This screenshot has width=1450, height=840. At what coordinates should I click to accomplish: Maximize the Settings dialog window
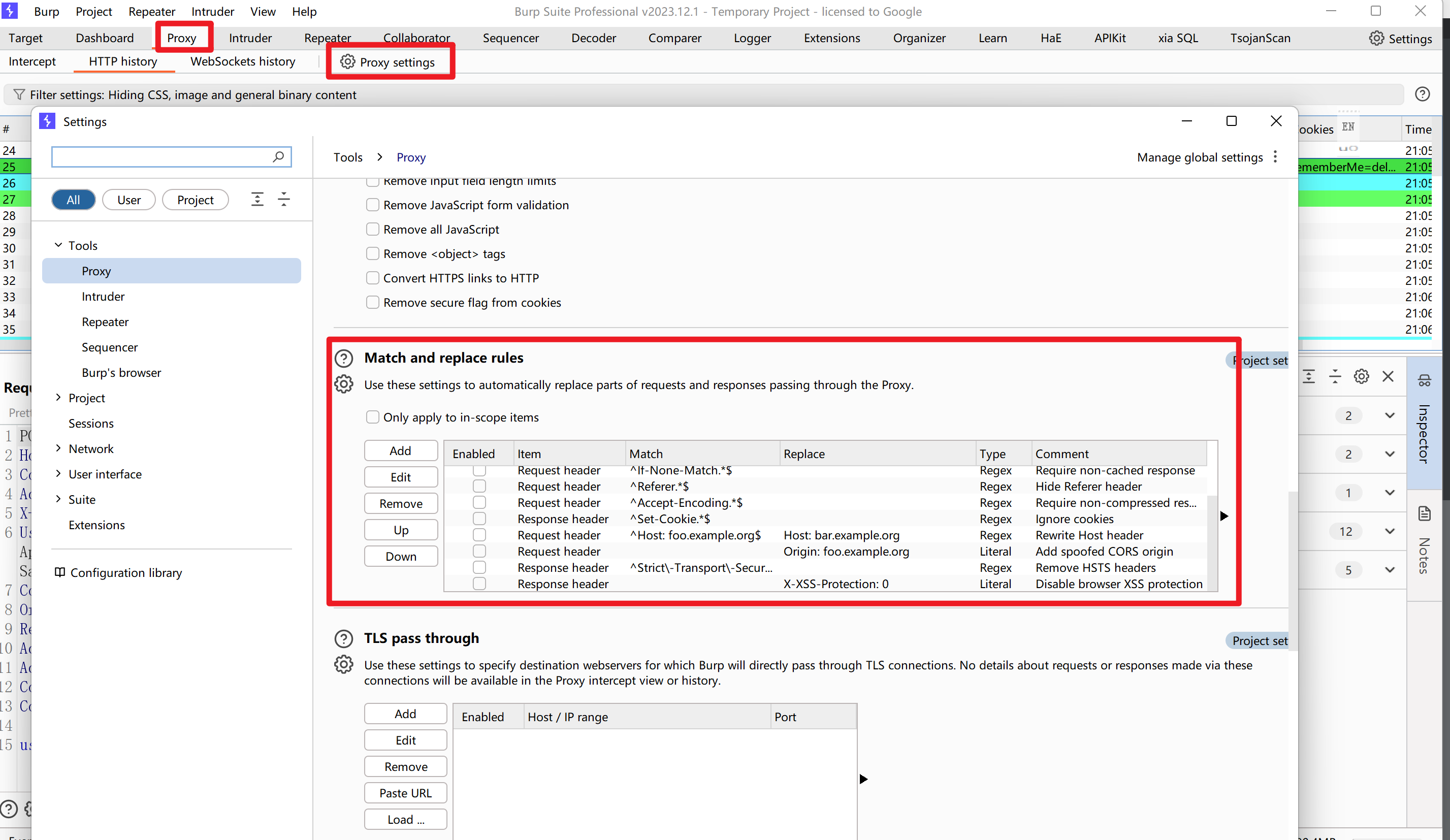[x=1231, y=121]
